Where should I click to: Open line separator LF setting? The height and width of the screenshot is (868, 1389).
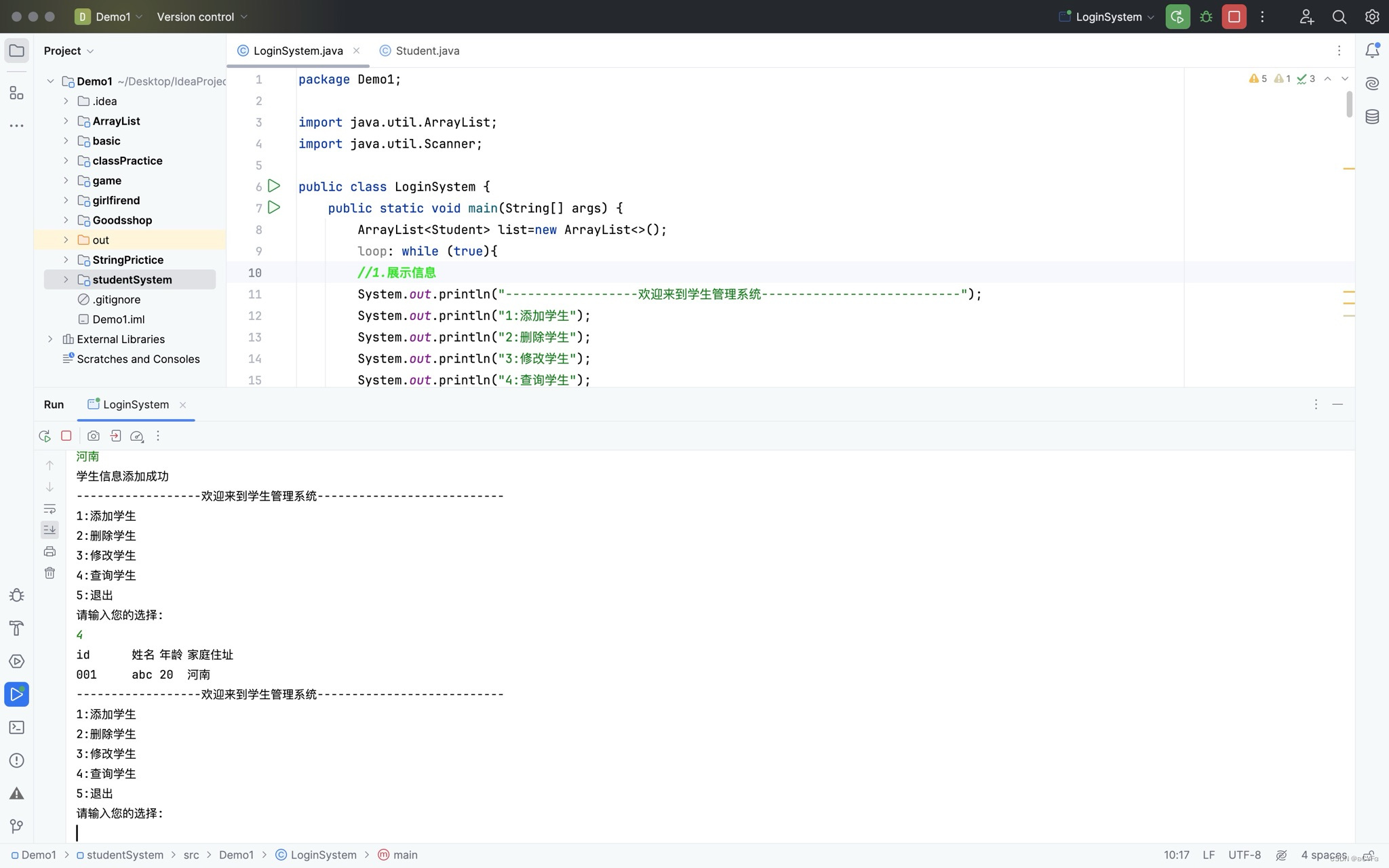tap(1209, 855)
